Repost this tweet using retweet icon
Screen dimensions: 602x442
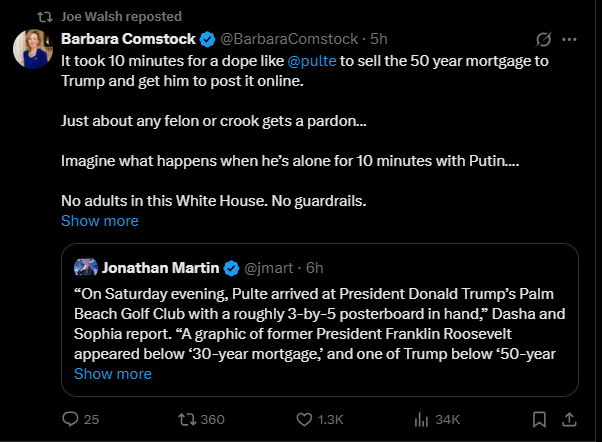[188, 419]
